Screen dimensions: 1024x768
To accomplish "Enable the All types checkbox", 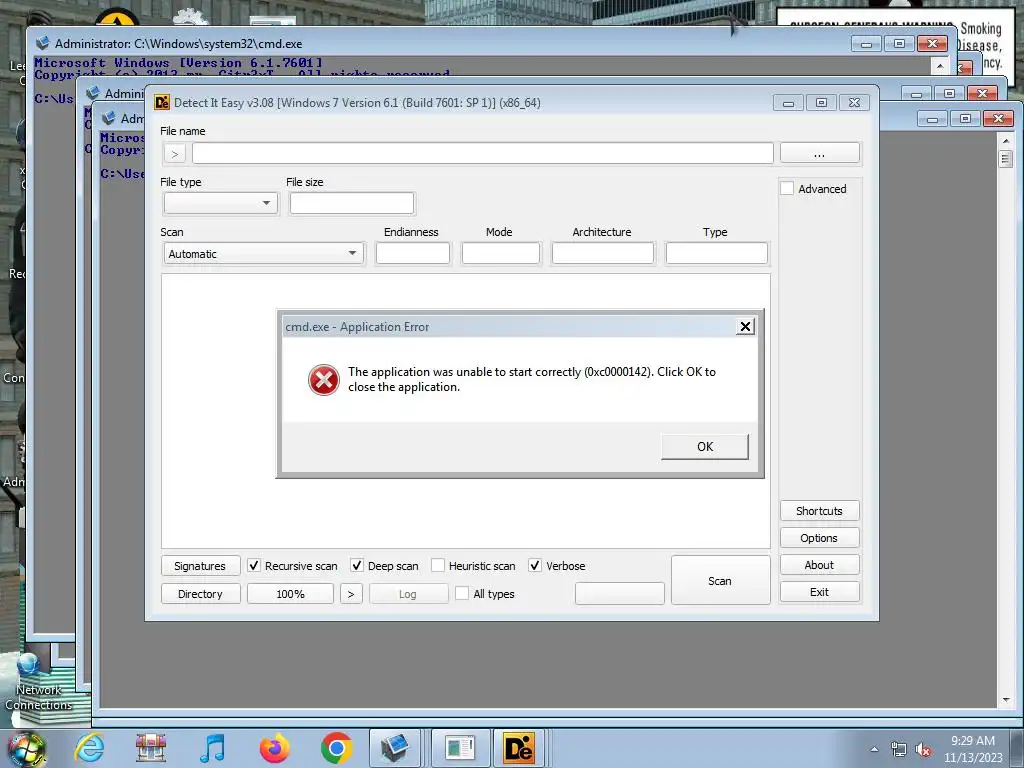I will coord(462,594).
